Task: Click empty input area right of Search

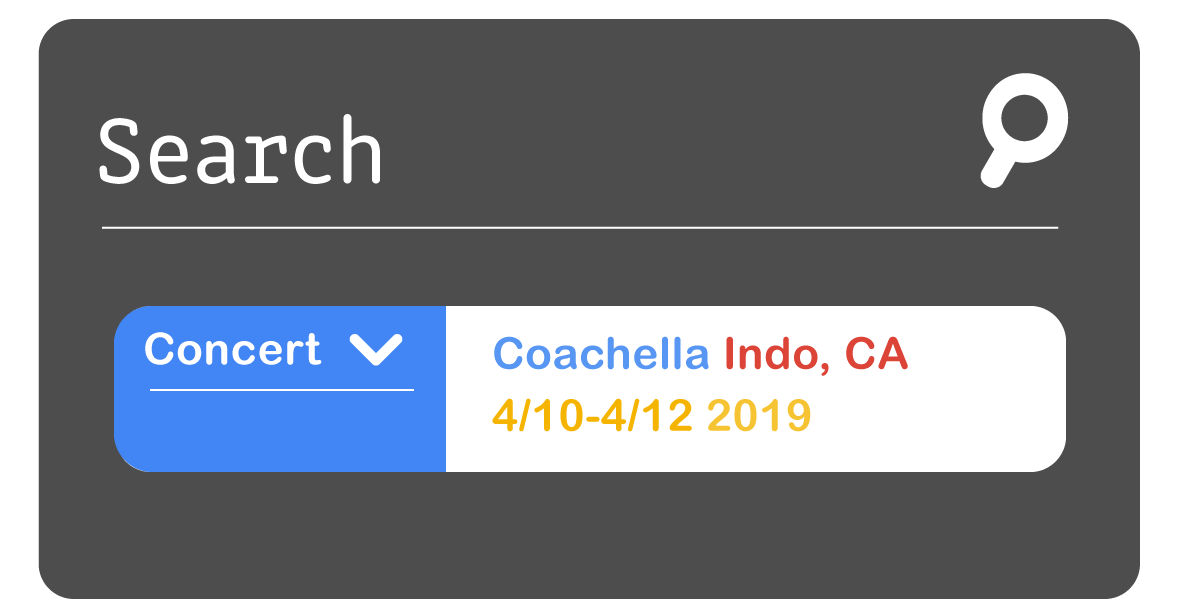Action: click(675, 150)
